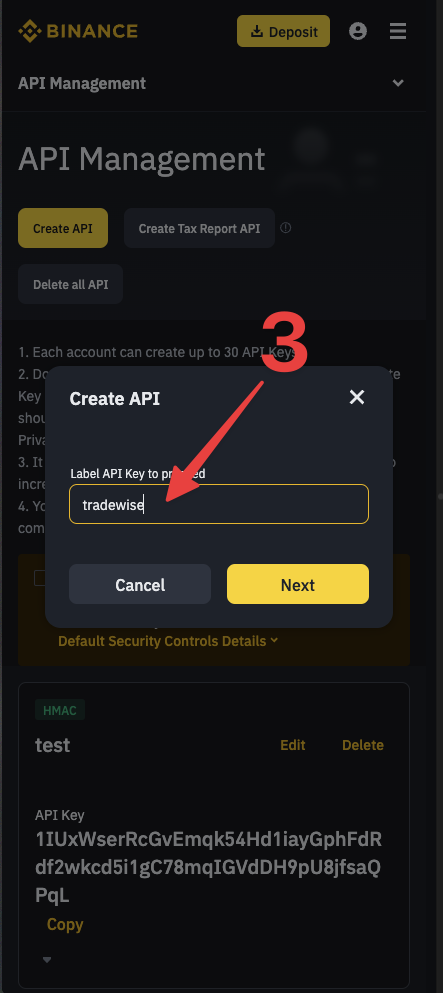The width and height of the screenshot is (443, 993).
Task: Focus the Label API Key input field
Action: pyautogui.click(x=219, y=504)
